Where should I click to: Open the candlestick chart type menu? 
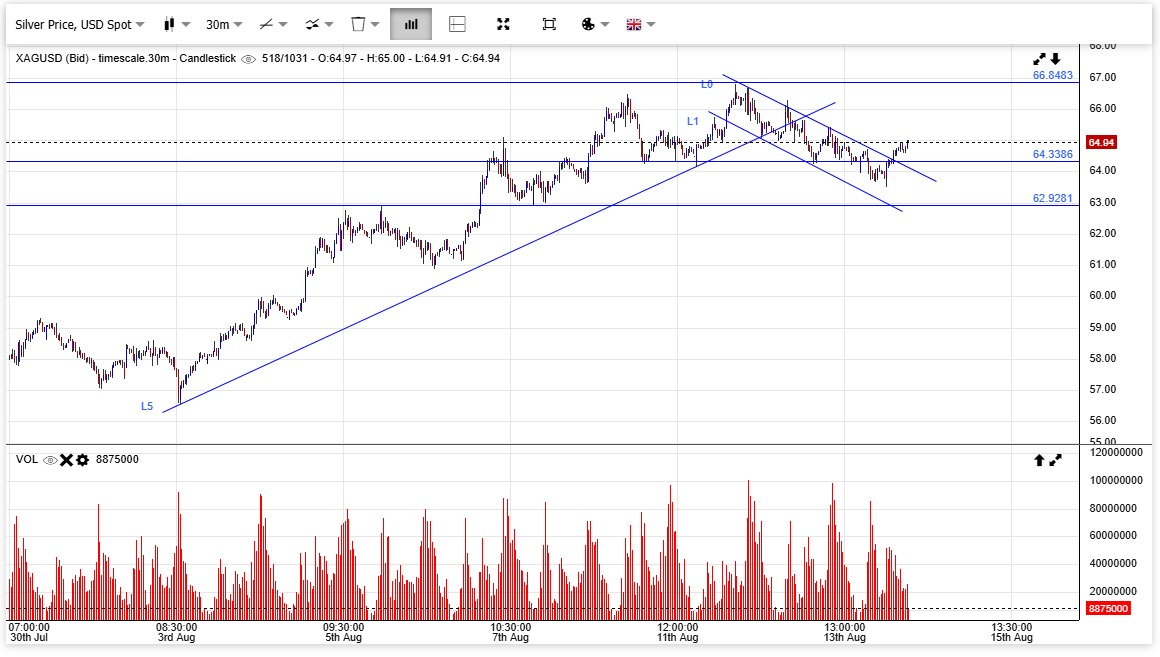[x=177, y=24]
